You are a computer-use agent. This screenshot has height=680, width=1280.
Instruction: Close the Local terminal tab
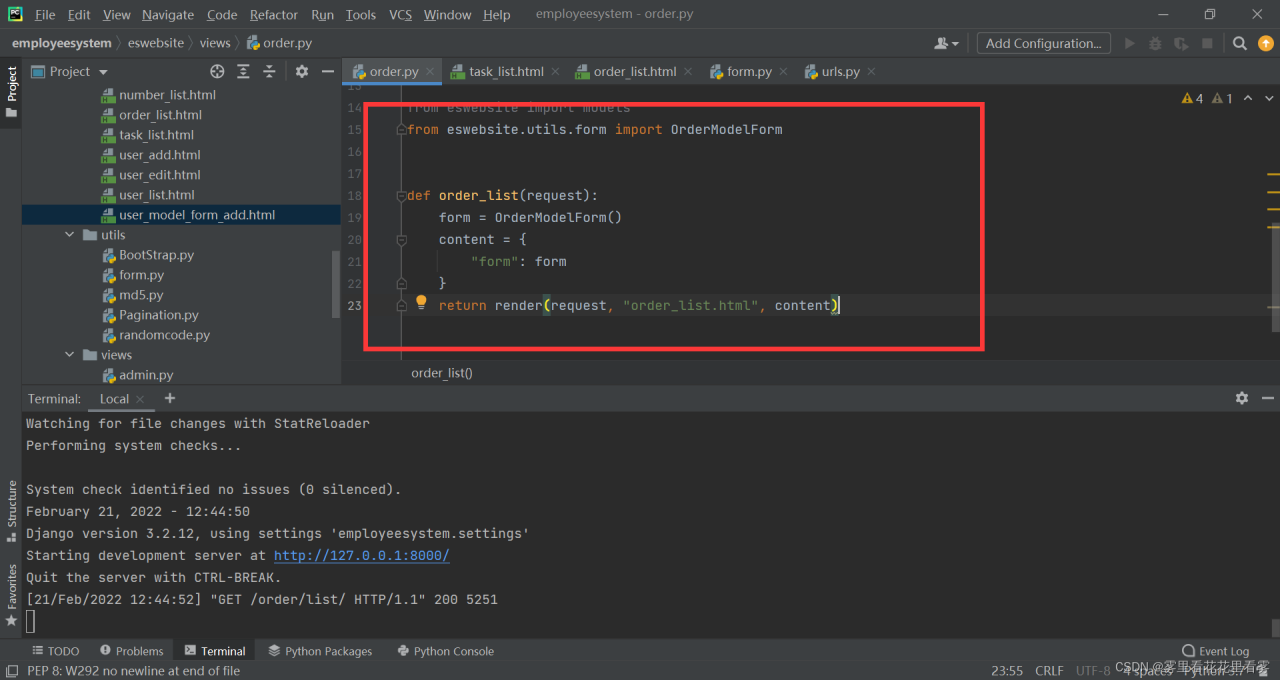pyautogui.click(x=141, y=399)
